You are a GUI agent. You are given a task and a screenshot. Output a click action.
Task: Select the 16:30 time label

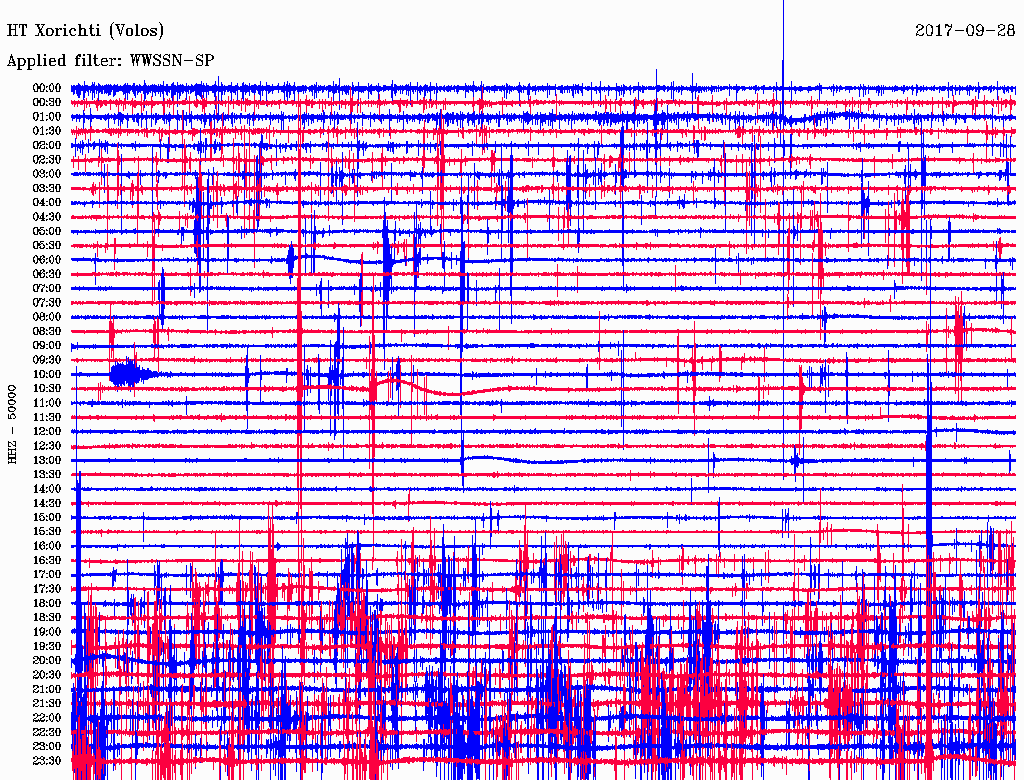[x=47, y=561]
